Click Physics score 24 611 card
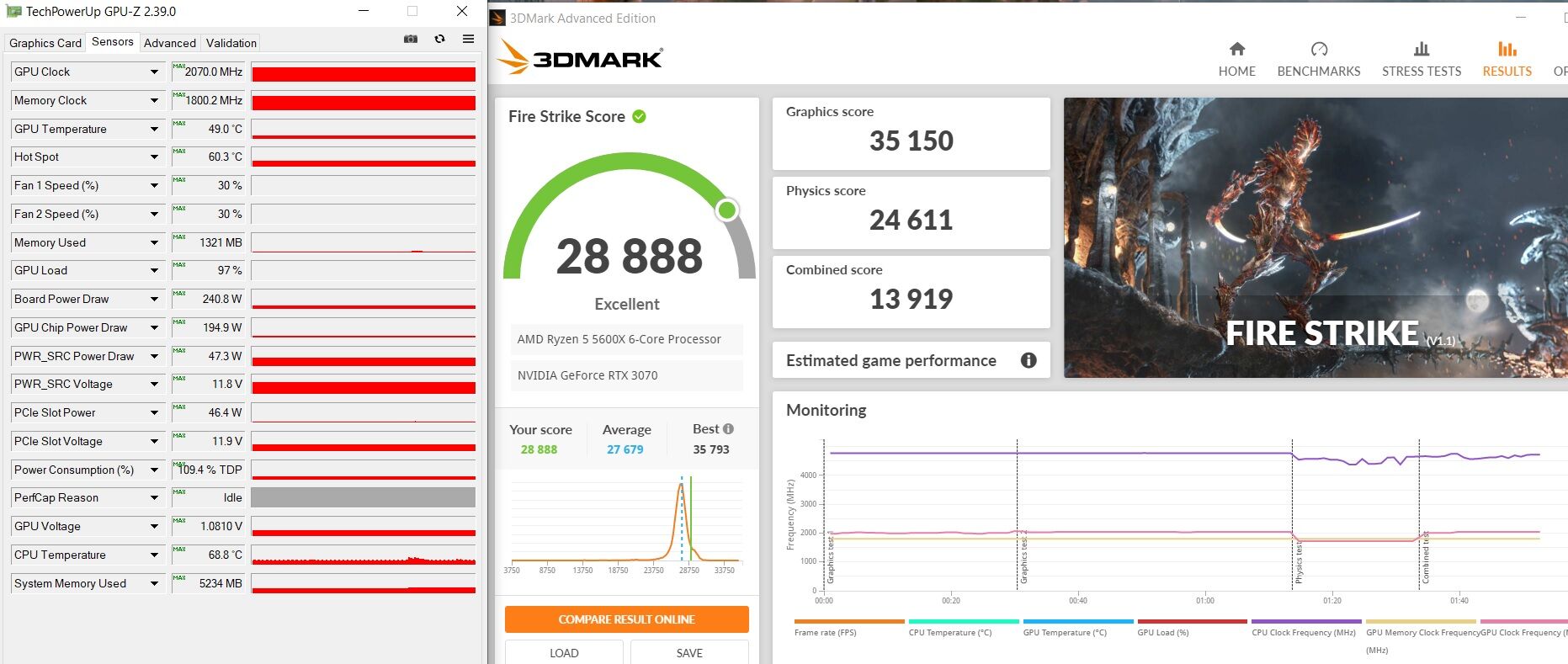 point(911,213)
